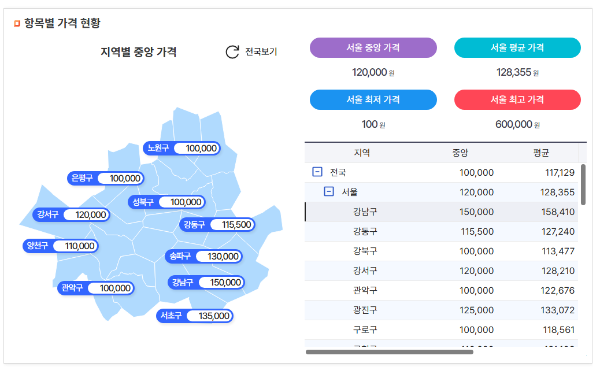This screenshot has height=368, width=600.
Task: Collapse the 전국 tree row
Action: pyautogui.click(x=317, y=172)
